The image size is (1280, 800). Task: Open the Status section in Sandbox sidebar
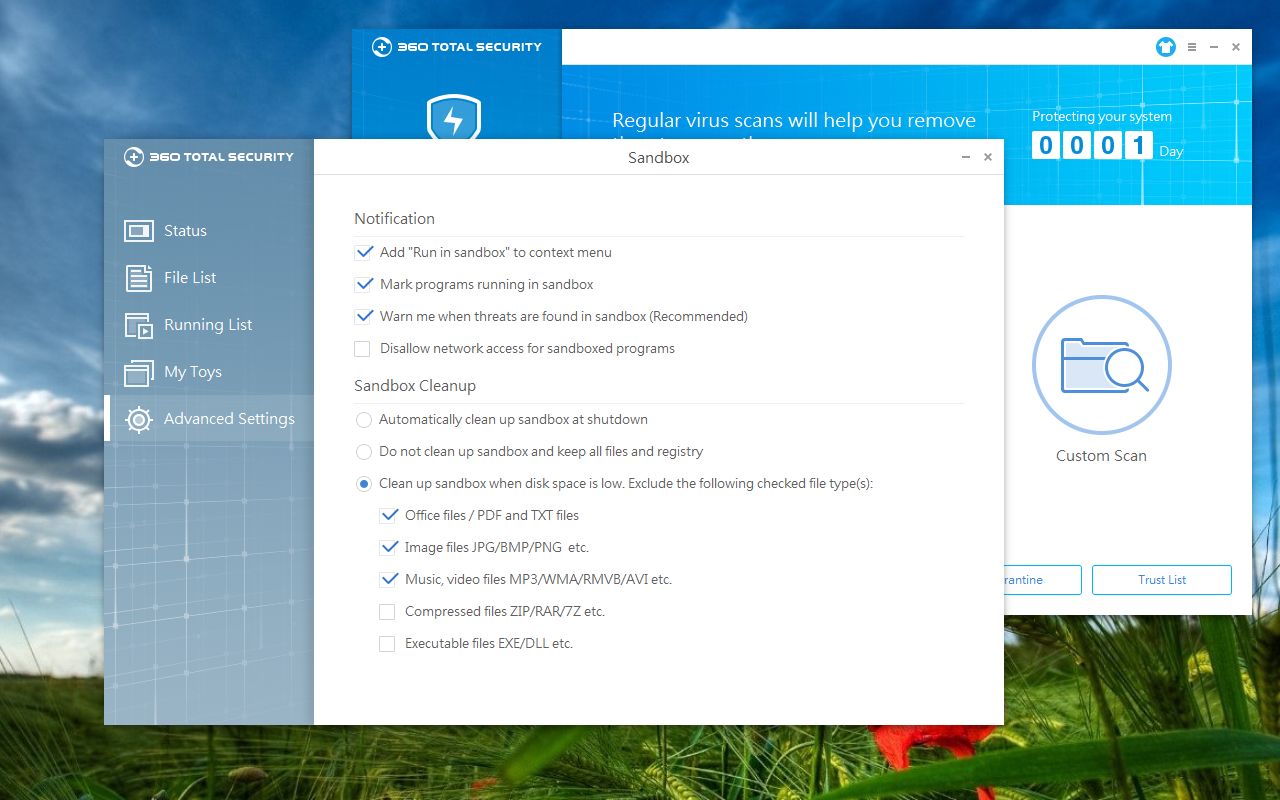tap(209, 231)
